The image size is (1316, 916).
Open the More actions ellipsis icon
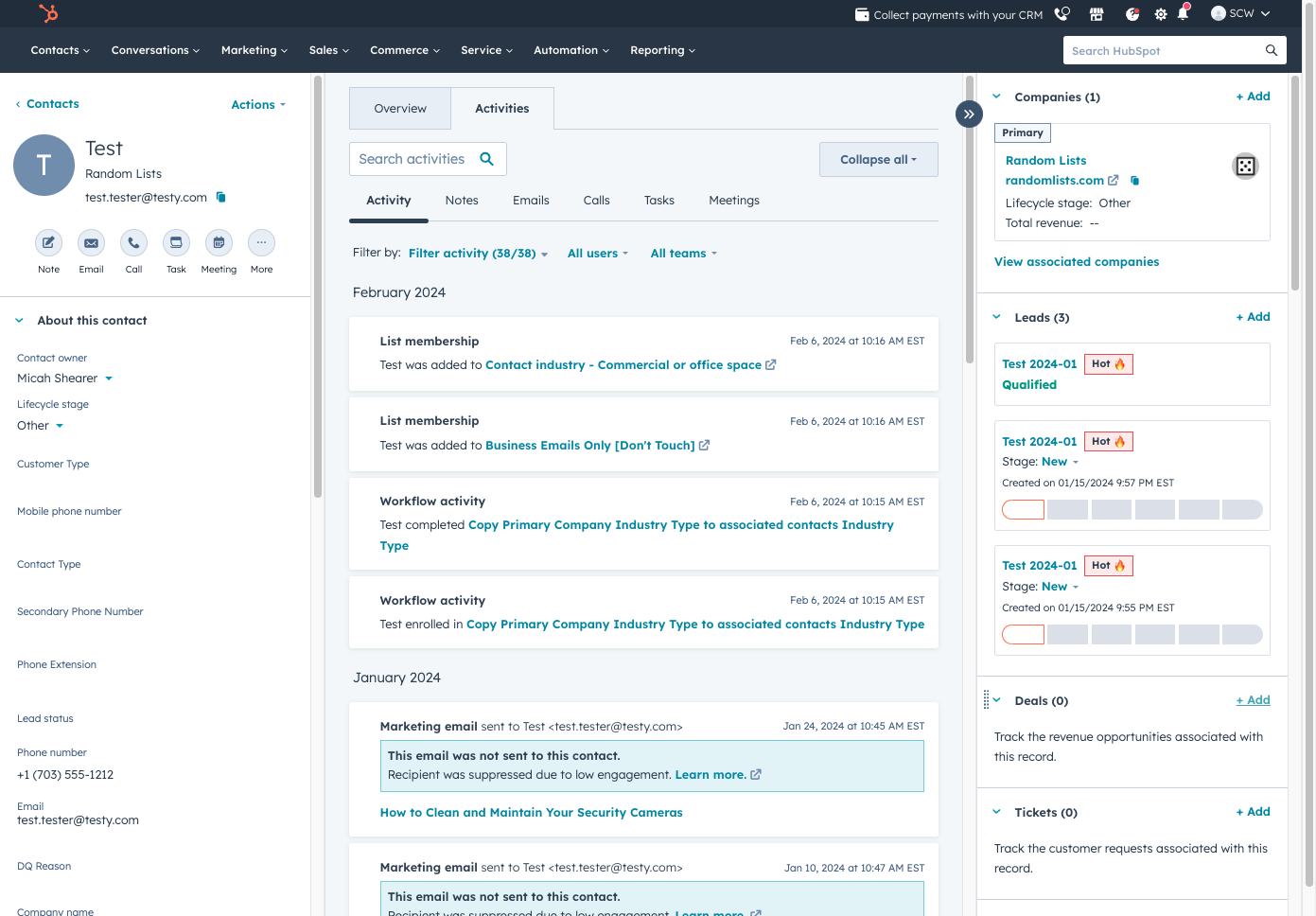click(x=261, y=243)
